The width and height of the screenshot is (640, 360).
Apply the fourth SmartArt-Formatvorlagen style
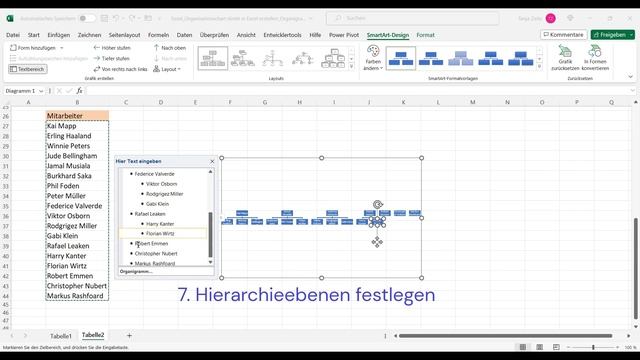pyautogui.click(x=491, y=58)
